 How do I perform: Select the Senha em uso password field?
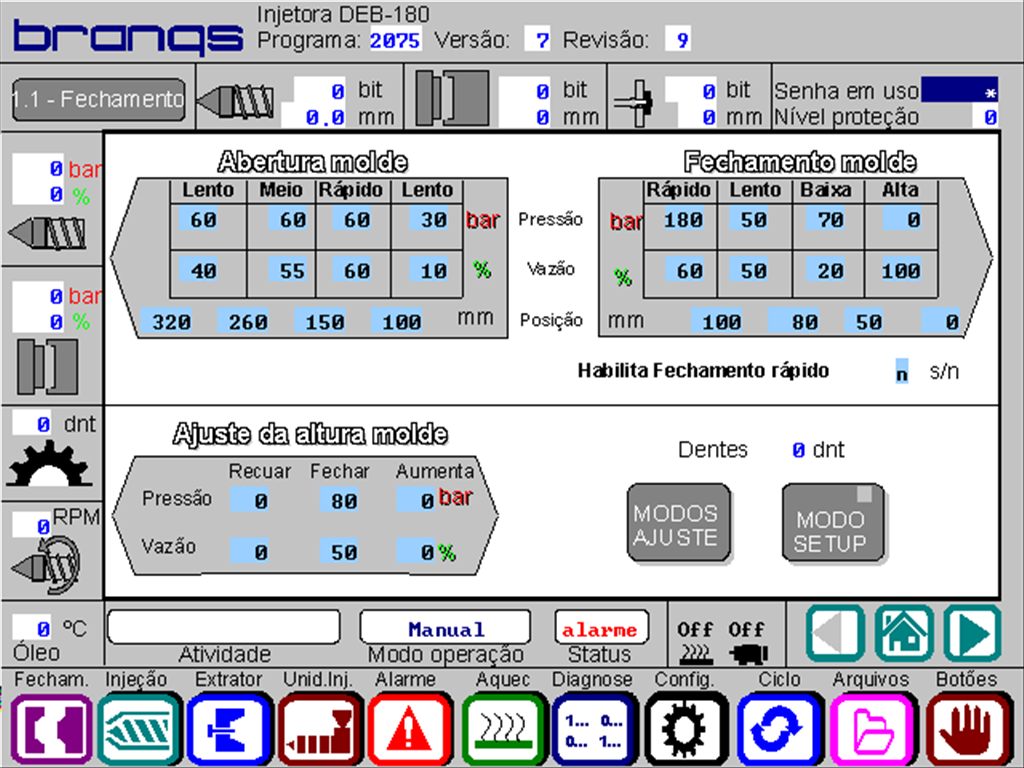tap(959, 91)
